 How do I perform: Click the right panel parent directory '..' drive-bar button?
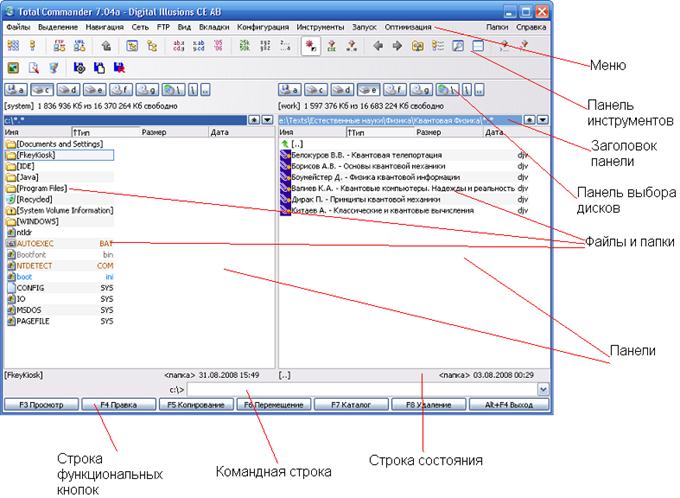point(479,90)
